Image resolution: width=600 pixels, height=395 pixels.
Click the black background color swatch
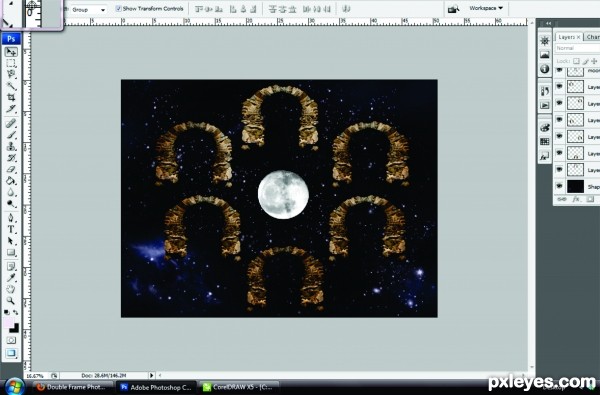(14, 328)
